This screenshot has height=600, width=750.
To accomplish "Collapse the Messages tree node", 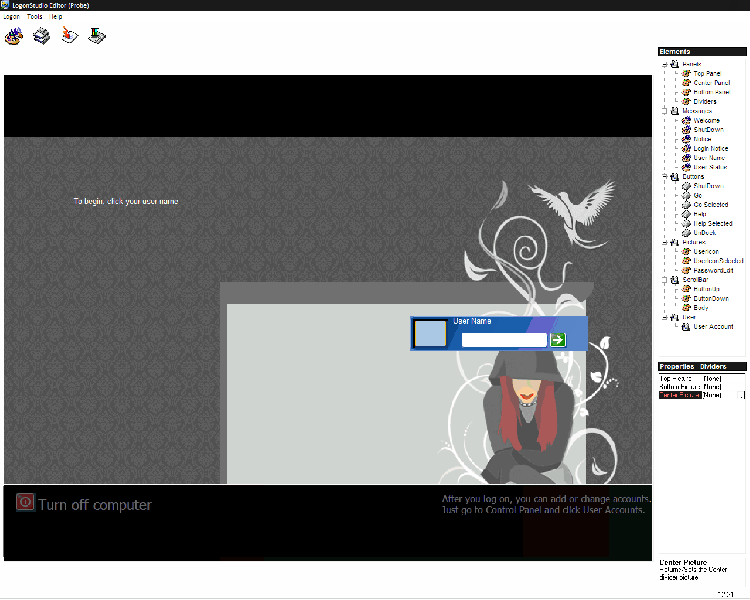I will [664, 111].
